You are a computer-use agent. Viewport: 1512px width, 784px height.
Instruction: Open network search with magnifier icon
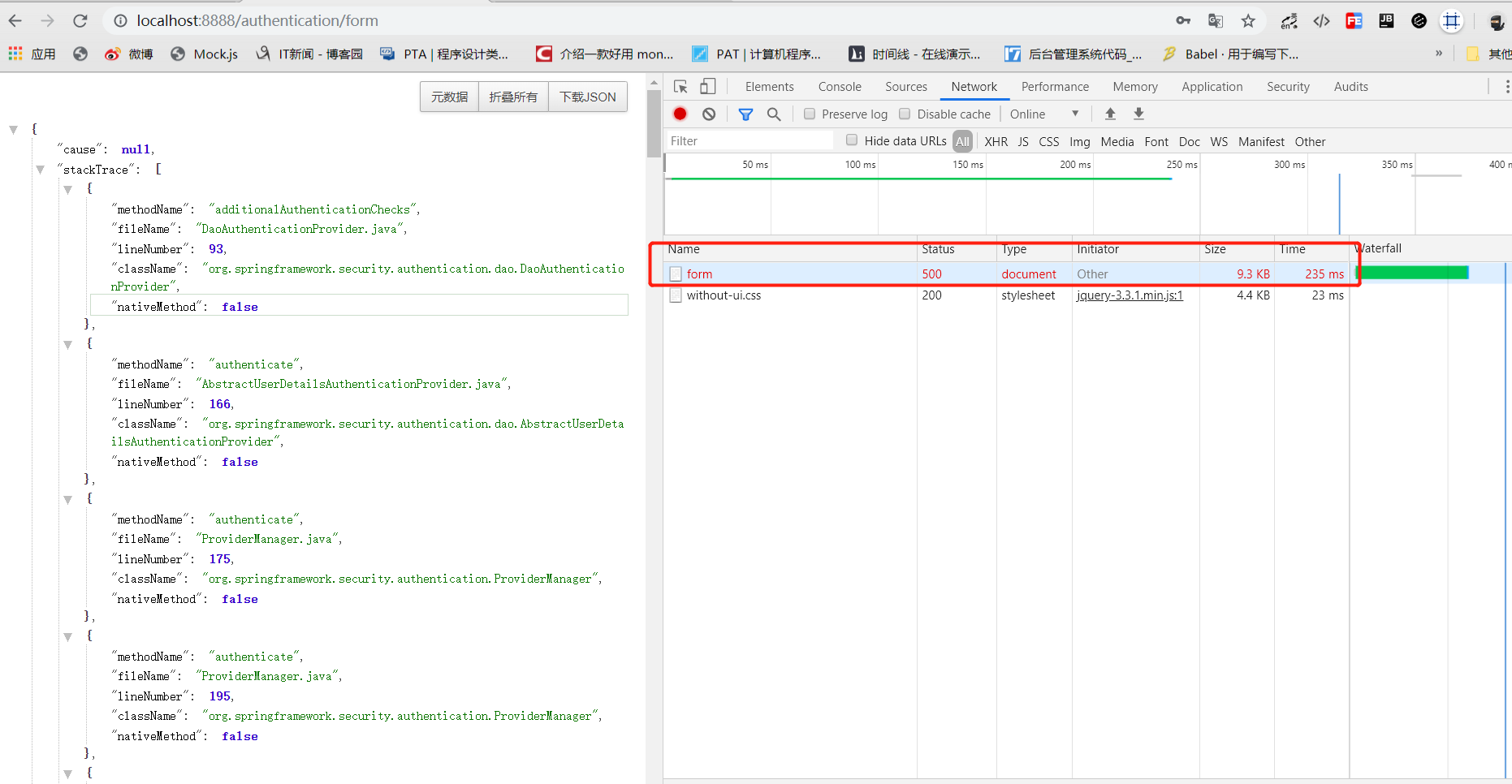(774, 114)
